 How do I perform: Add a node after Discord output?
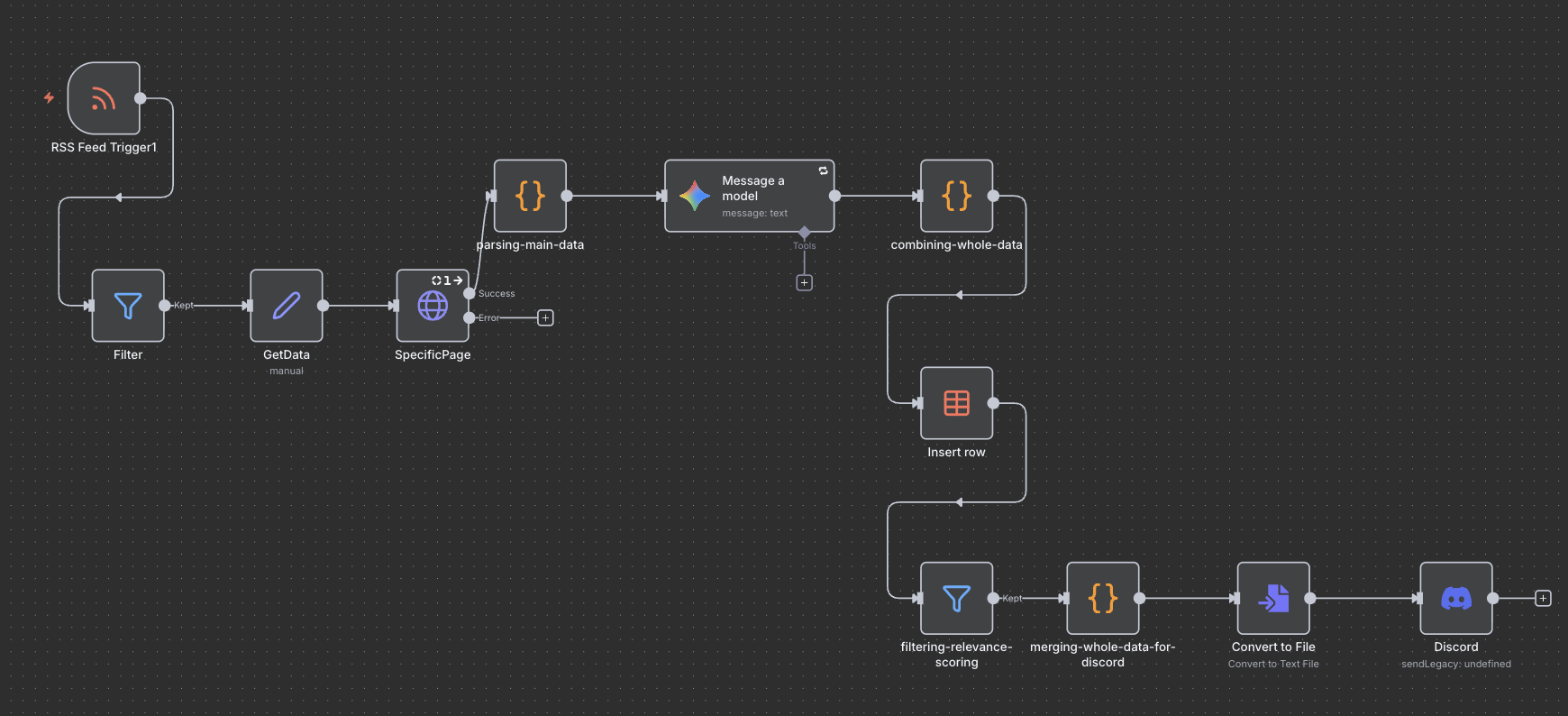click(1543, 598)
